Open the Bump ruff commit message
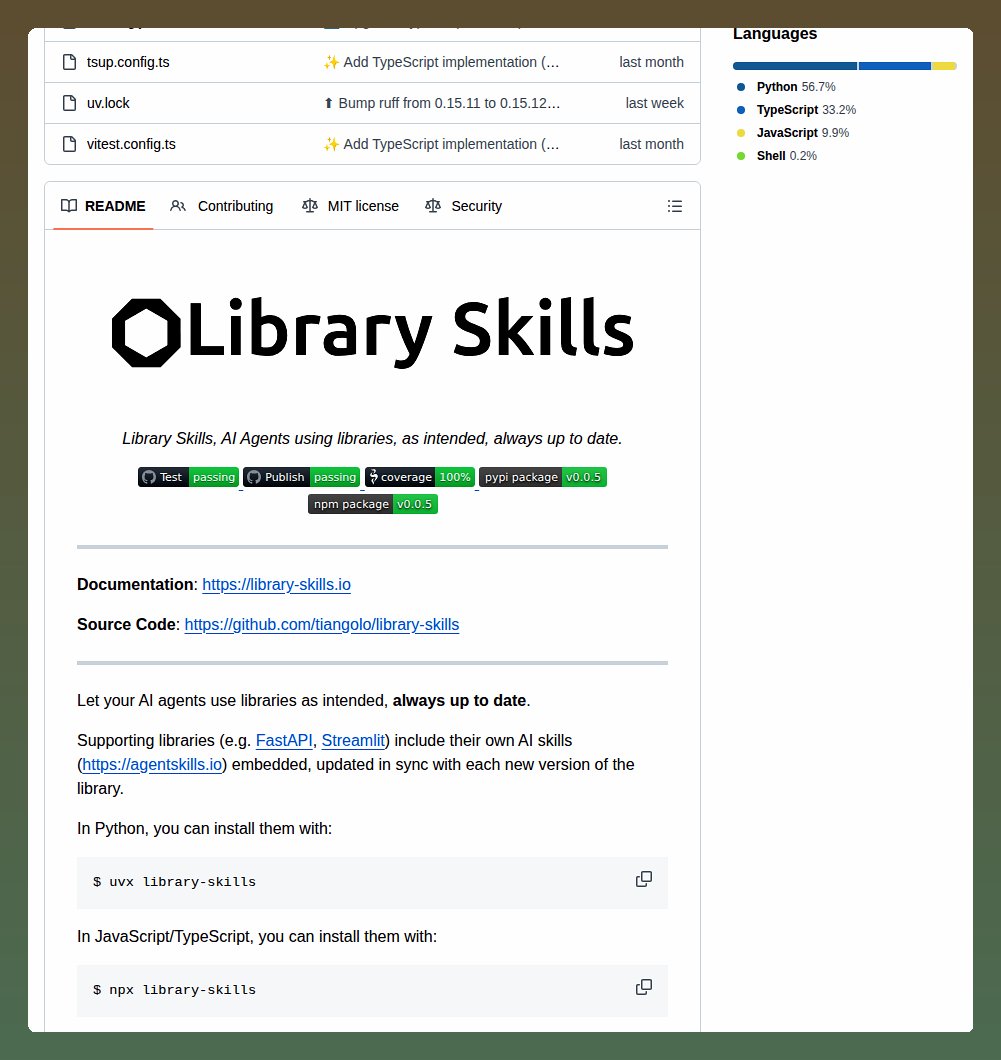Image resolution: width=1001 pixels, height=1060 pixels. click(442, 103)
